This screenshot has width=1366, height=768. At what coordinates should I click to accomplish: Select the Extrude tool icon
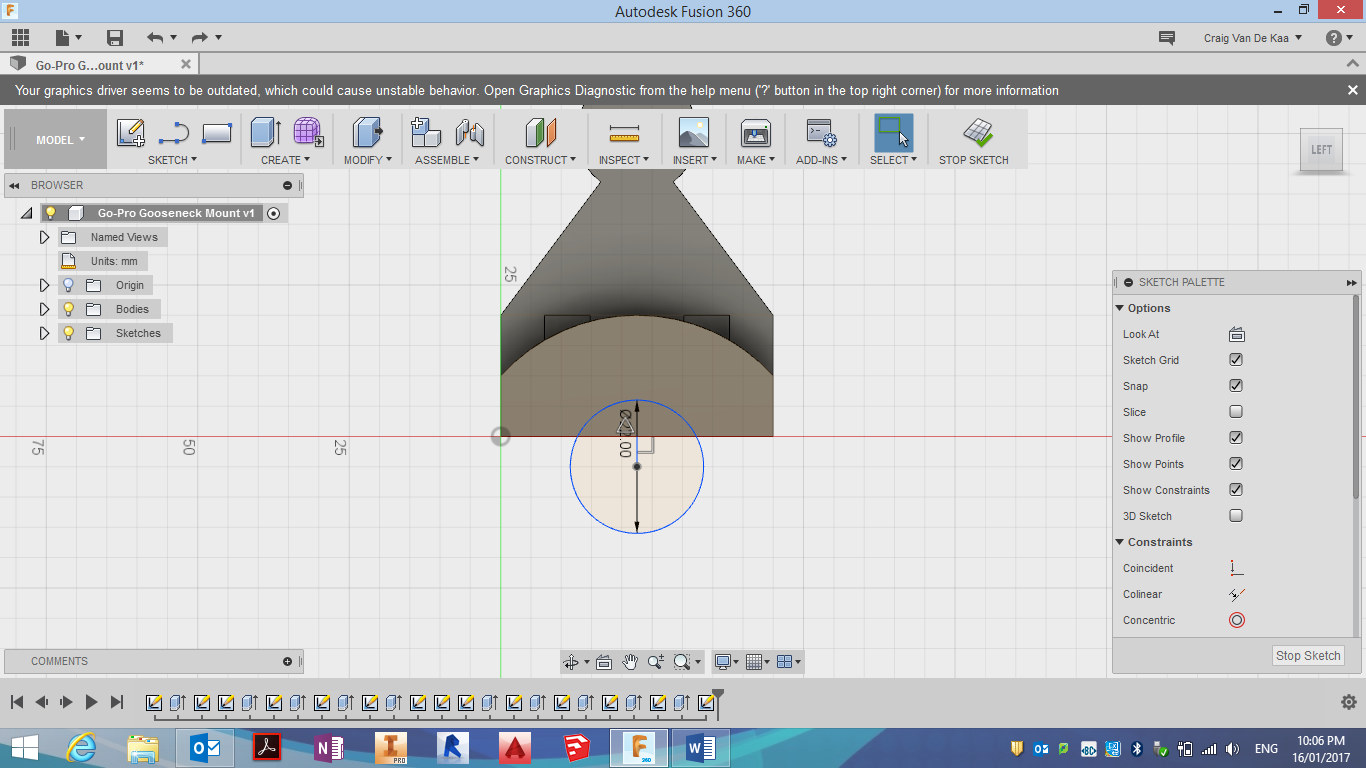tap(266, 133)
